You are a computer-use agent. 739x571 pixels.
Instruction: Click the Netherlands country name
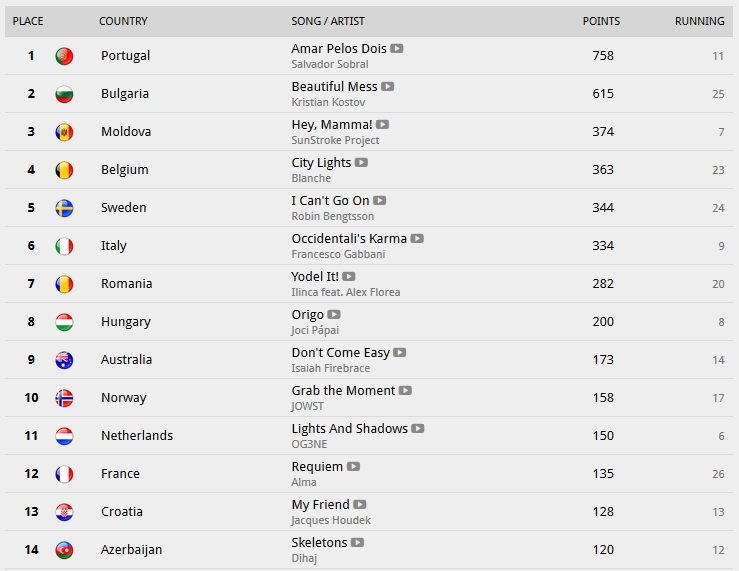137,436
